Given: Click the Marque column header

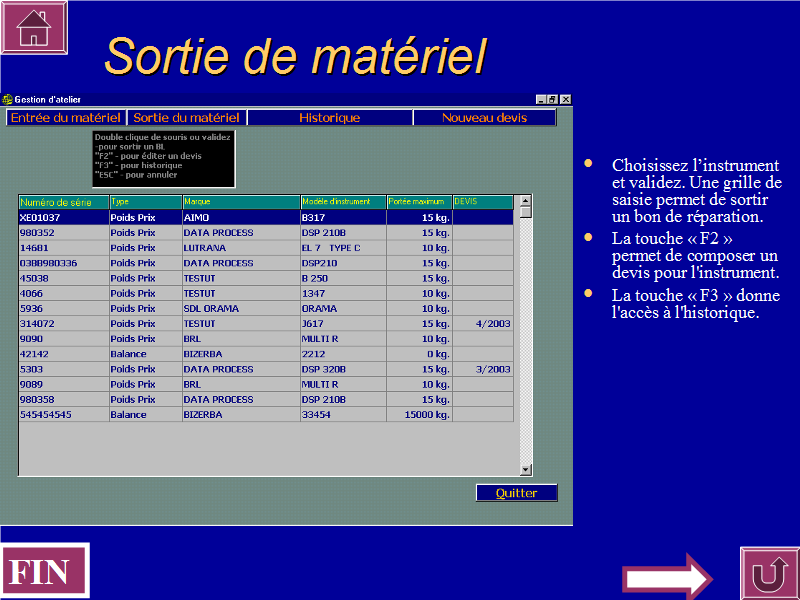Looking at the screenshot, I should pos(240,202).
